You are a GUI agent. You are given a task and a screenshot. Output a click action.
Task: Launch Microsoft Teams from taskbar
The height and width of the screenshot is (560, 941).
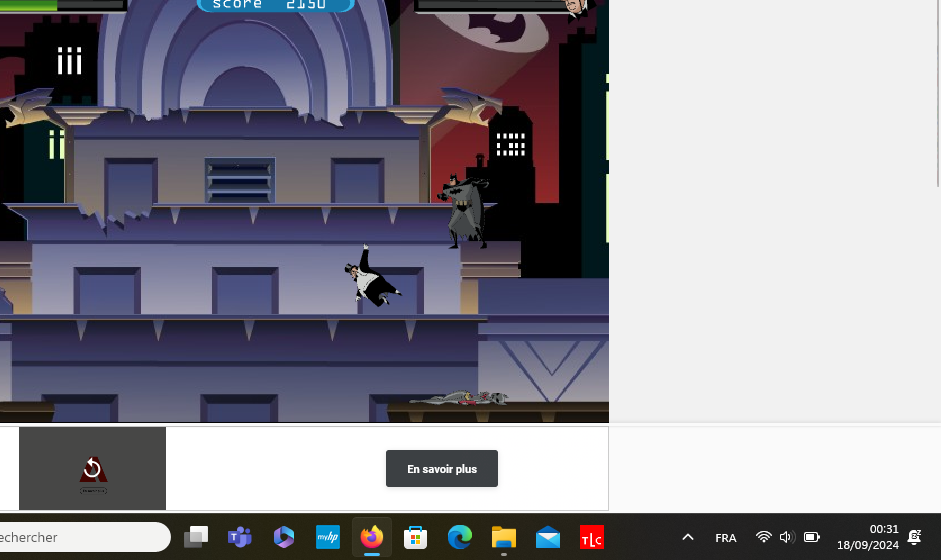239,537
